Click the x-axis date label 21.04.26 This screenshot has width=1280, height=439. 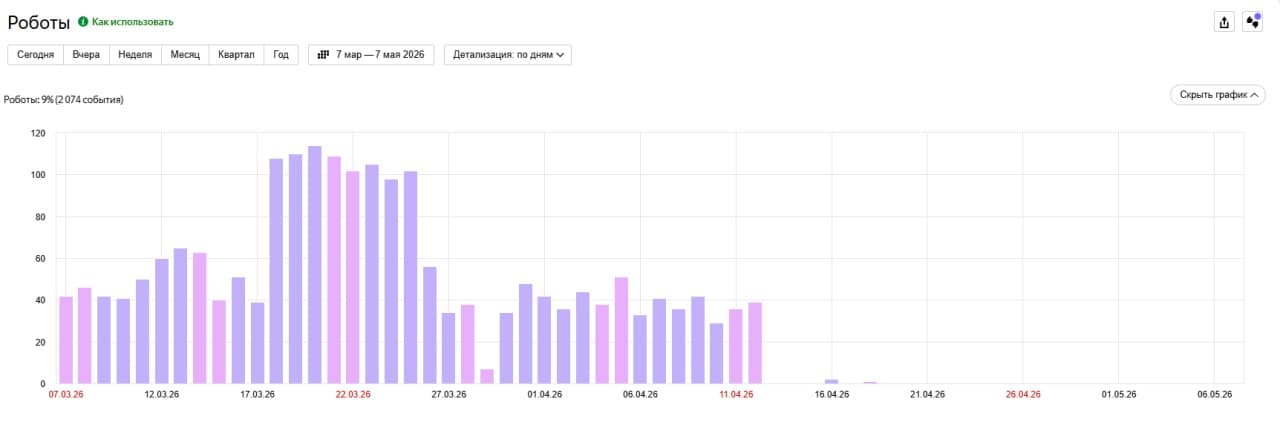click(x=928, y=395)
